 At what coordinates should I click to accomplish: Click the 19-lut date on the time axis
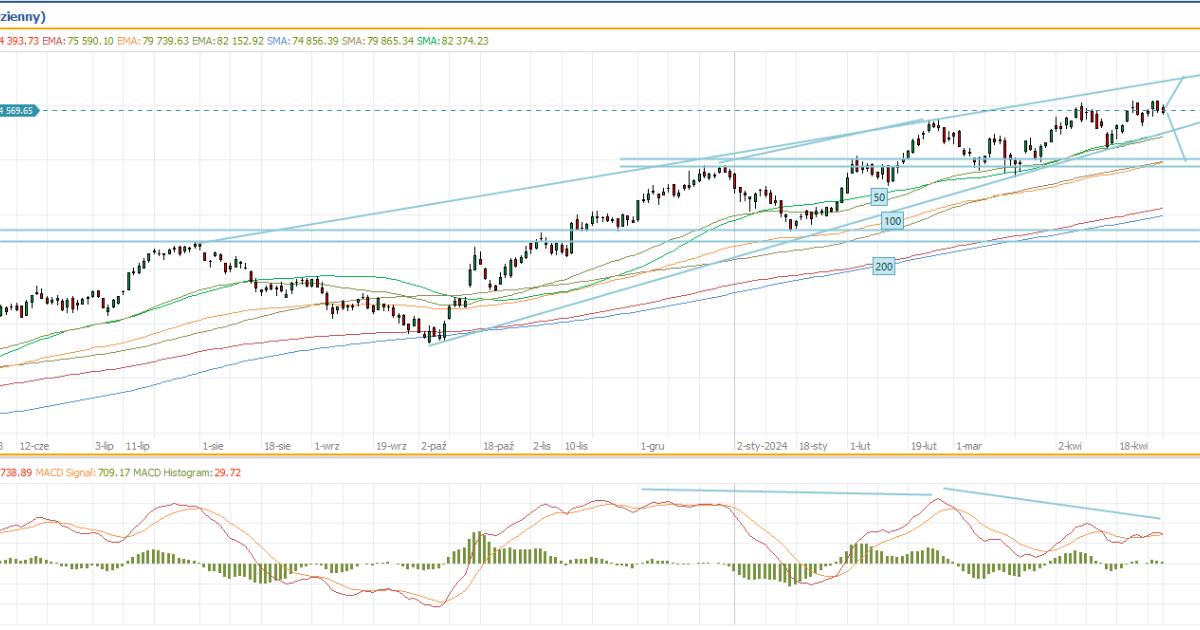[x=923, y=448]
